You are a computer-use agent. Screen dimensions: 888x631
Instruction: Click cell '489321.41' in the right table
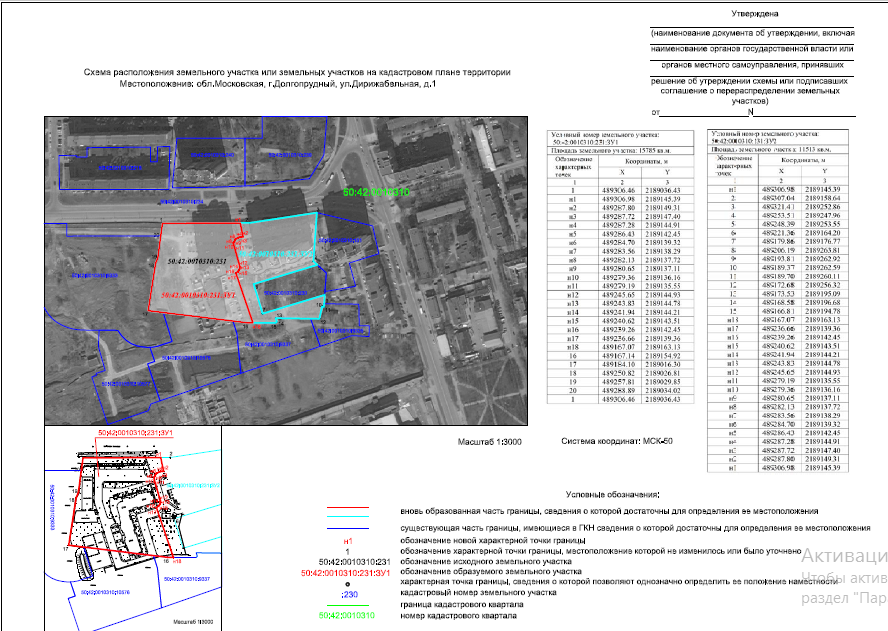click(778, 207)
